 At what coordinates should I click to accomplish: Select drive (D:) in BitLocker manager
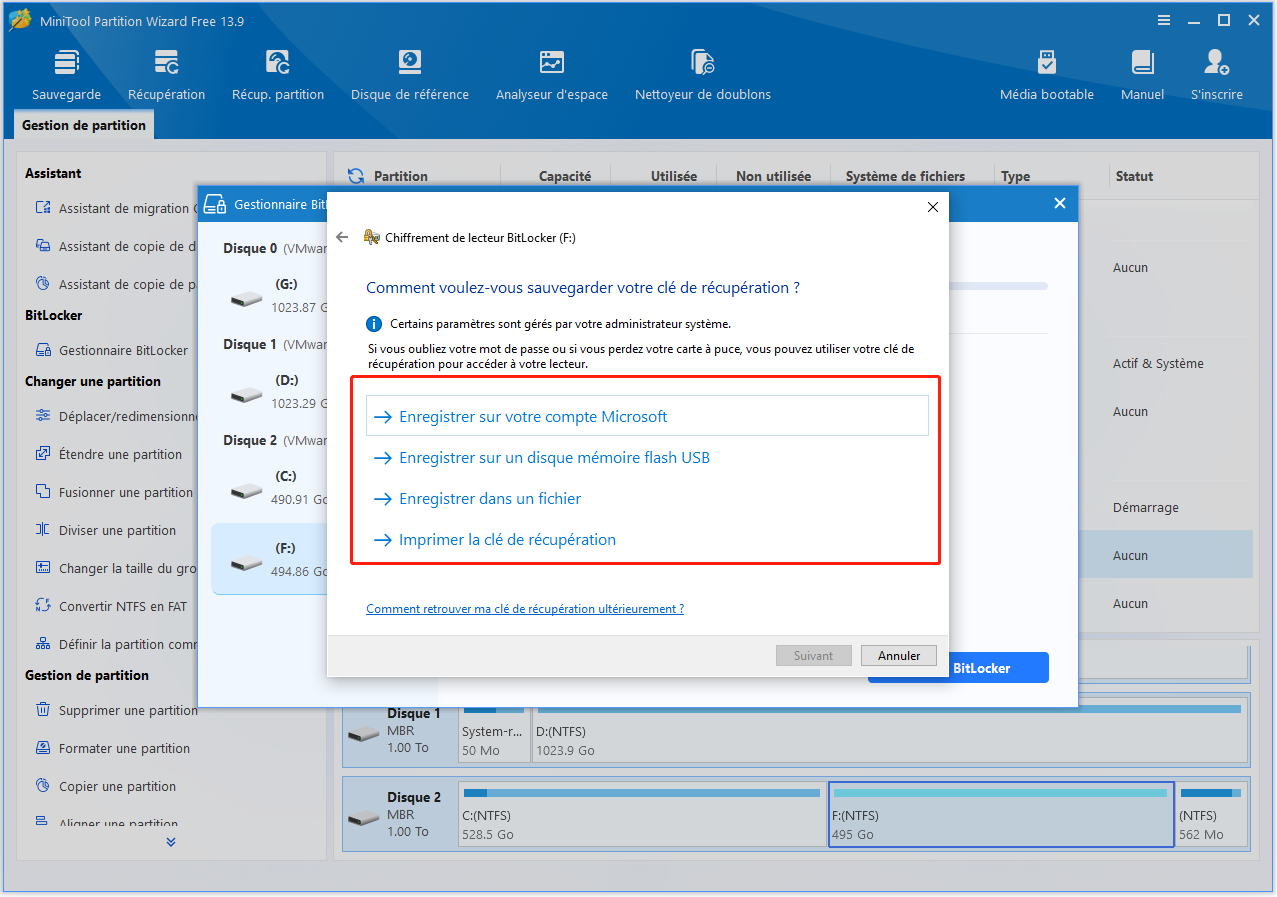(269, 391)
